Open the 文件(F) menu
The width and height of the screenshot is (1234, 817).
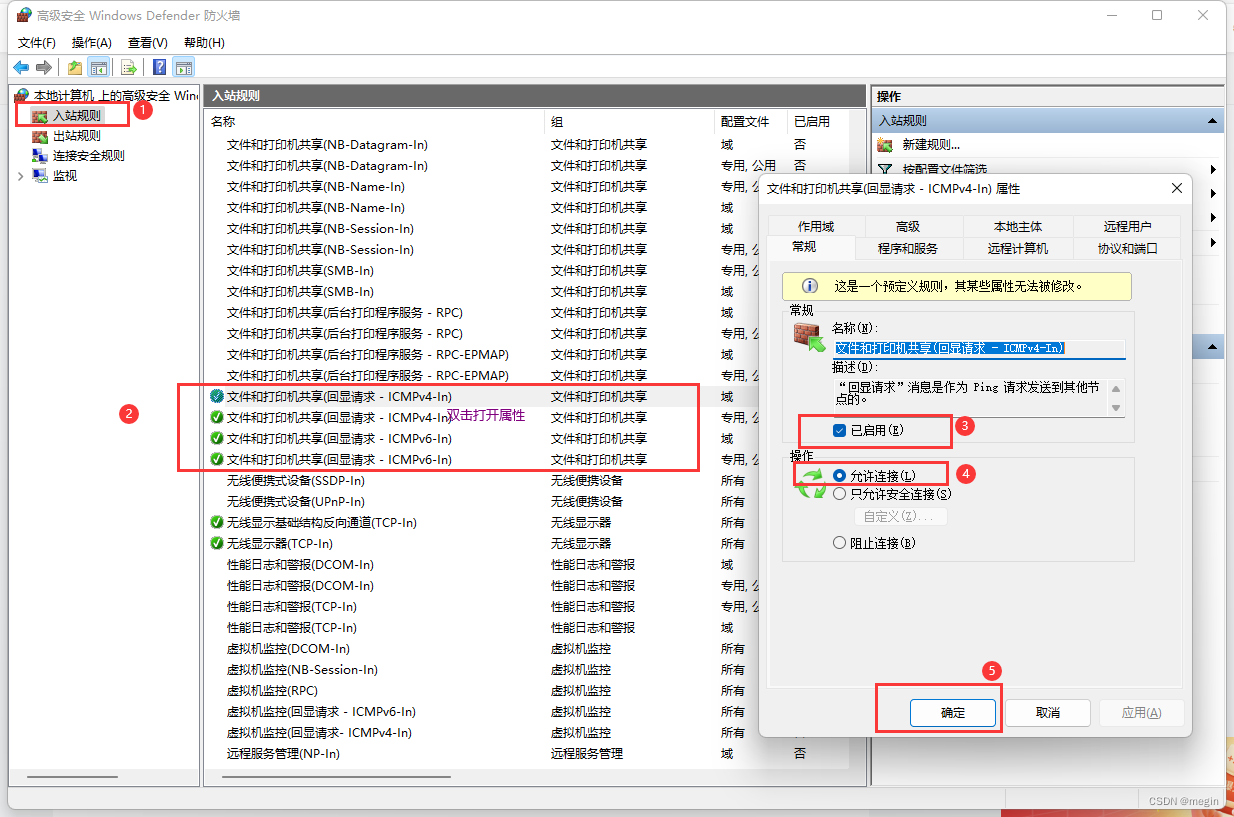pyautogui.click(x=37, y=43)
